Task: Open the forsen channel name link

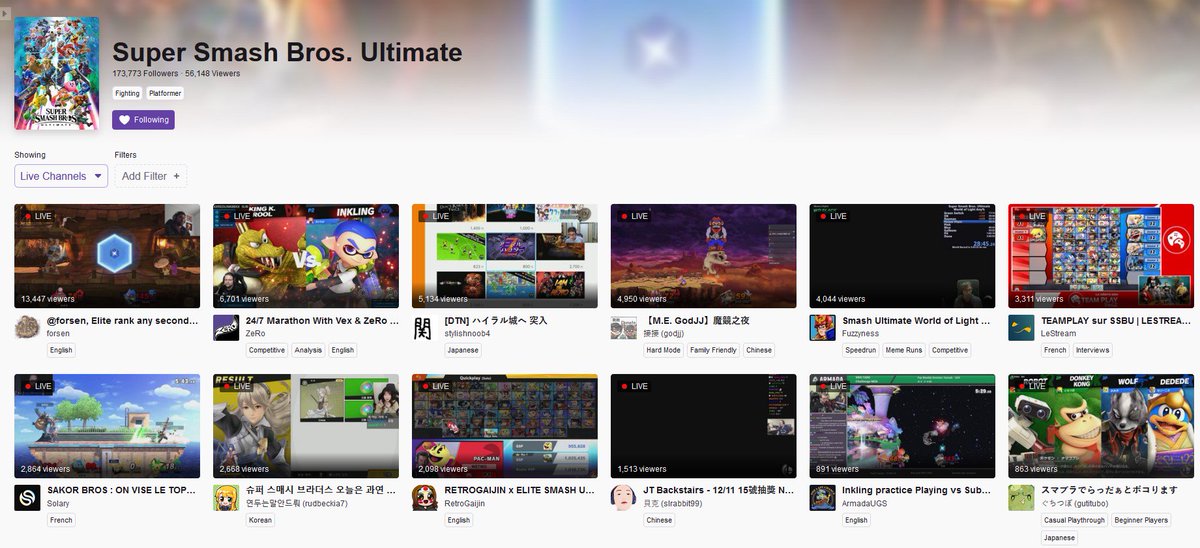Action: (58, 333)
